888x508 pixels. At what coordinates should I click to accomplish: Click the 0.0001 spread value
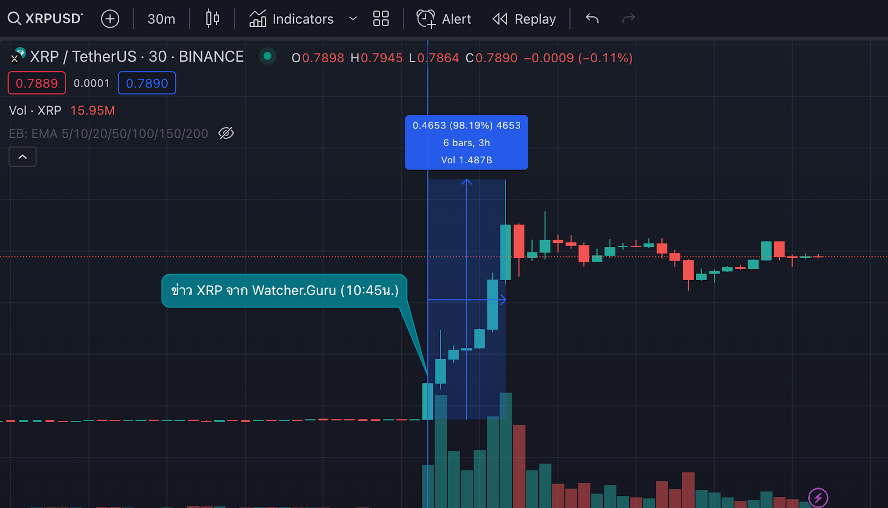point(91,83)
